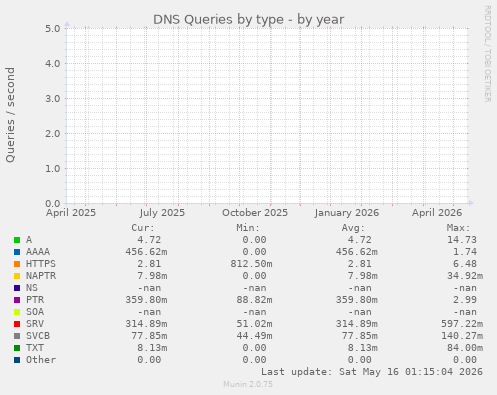Click the SVCB max value 140.27m
Screen dimensions: 497x395
(x=462, y=336)
